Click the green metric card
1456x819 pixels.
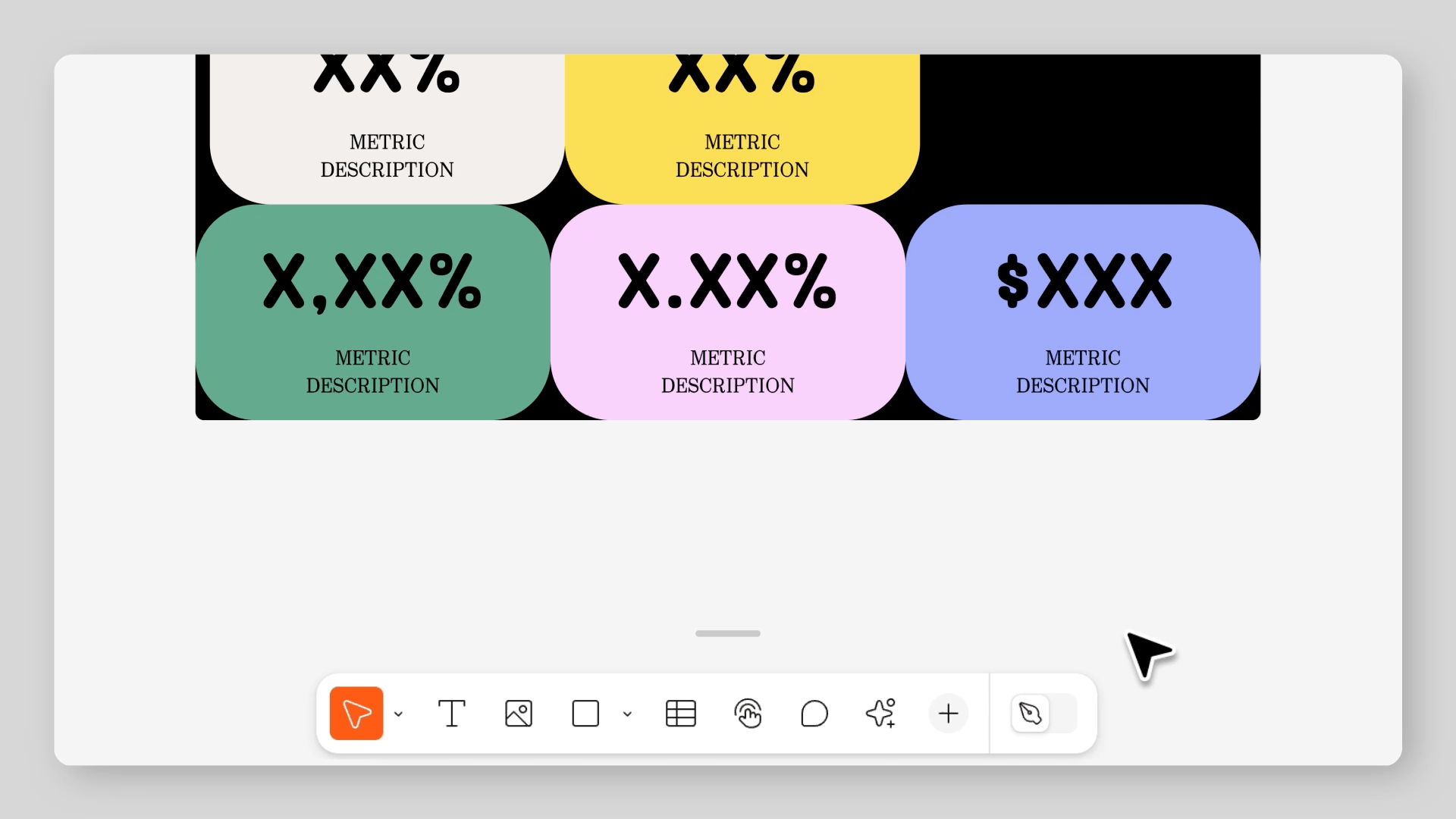click(x=372, y=312)
